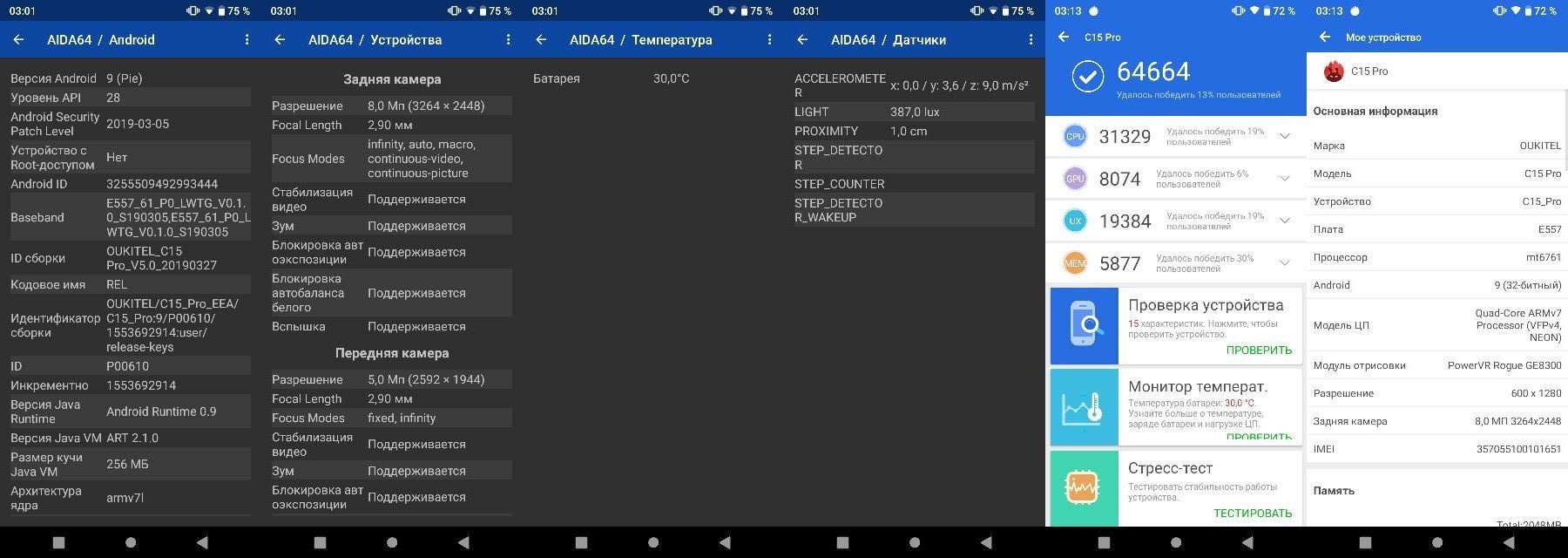Open overflow menu on AIDA64 / Устройства screen
This screenshot has height=558, width=1568.
(x=508, y=39)
